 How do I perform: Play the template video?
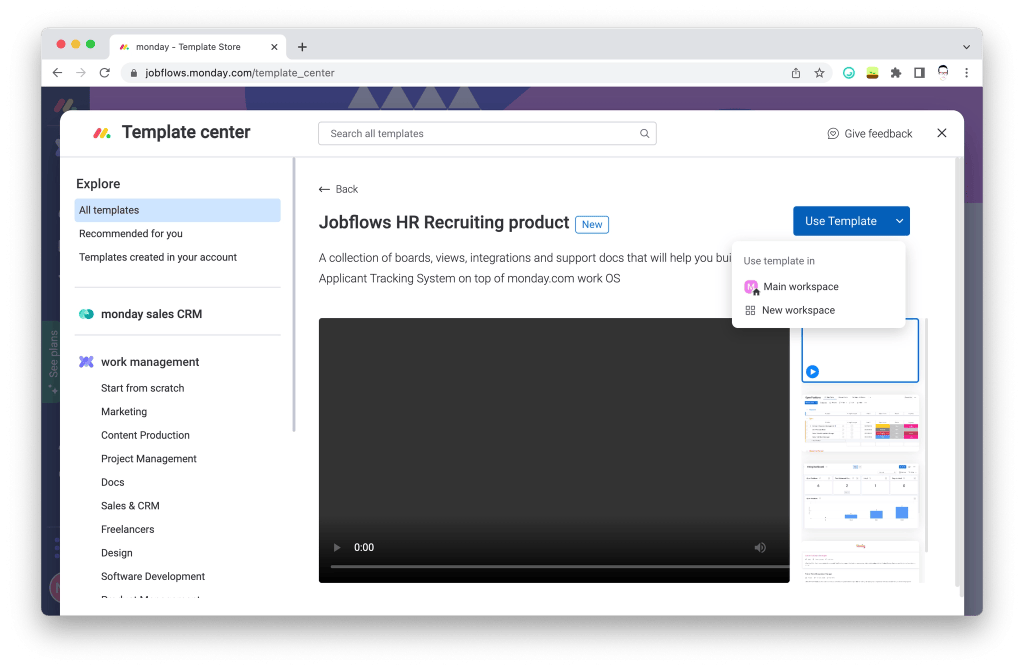coord(337,547)
